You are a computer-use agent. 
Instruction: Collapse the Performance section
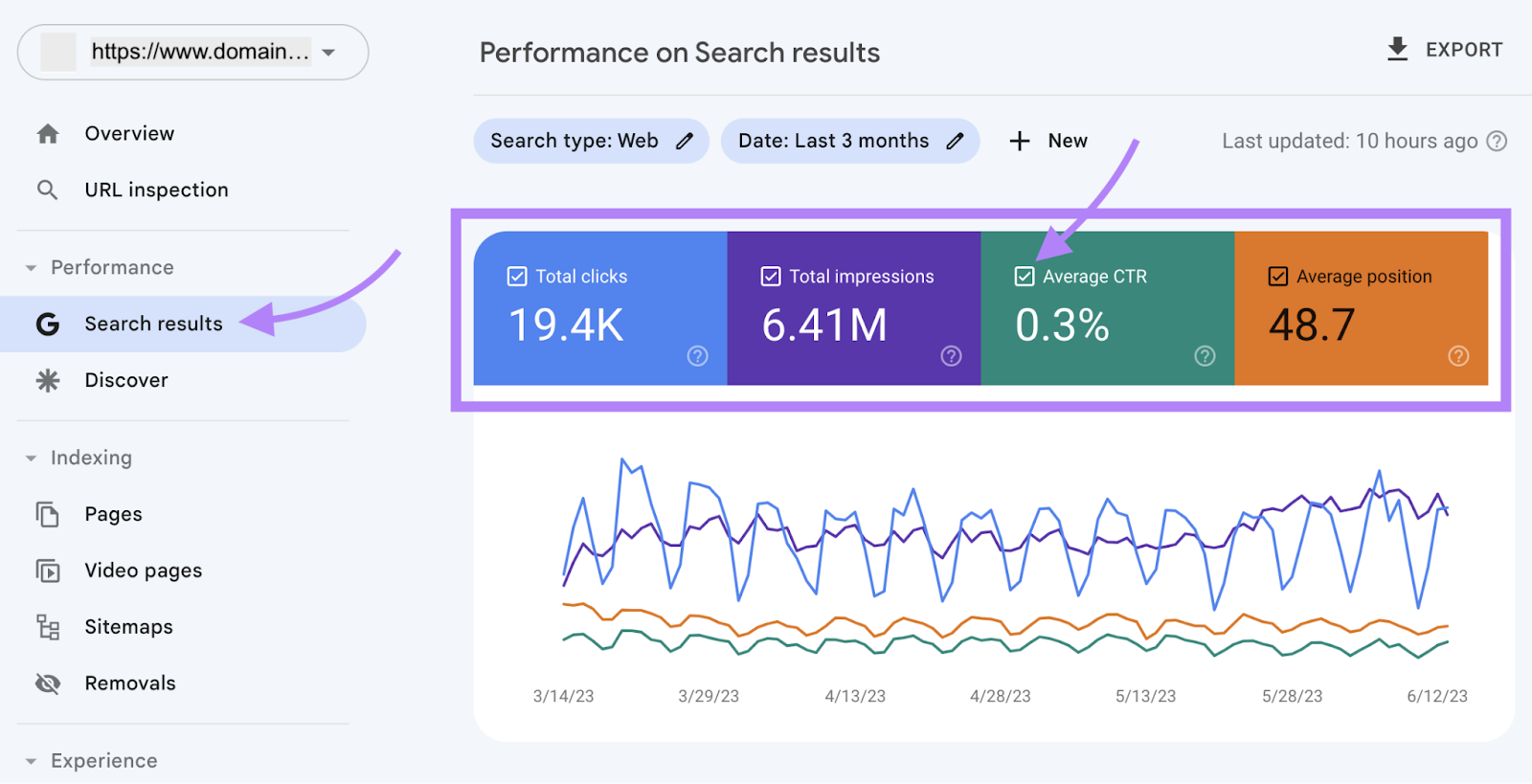click(31, 268)
